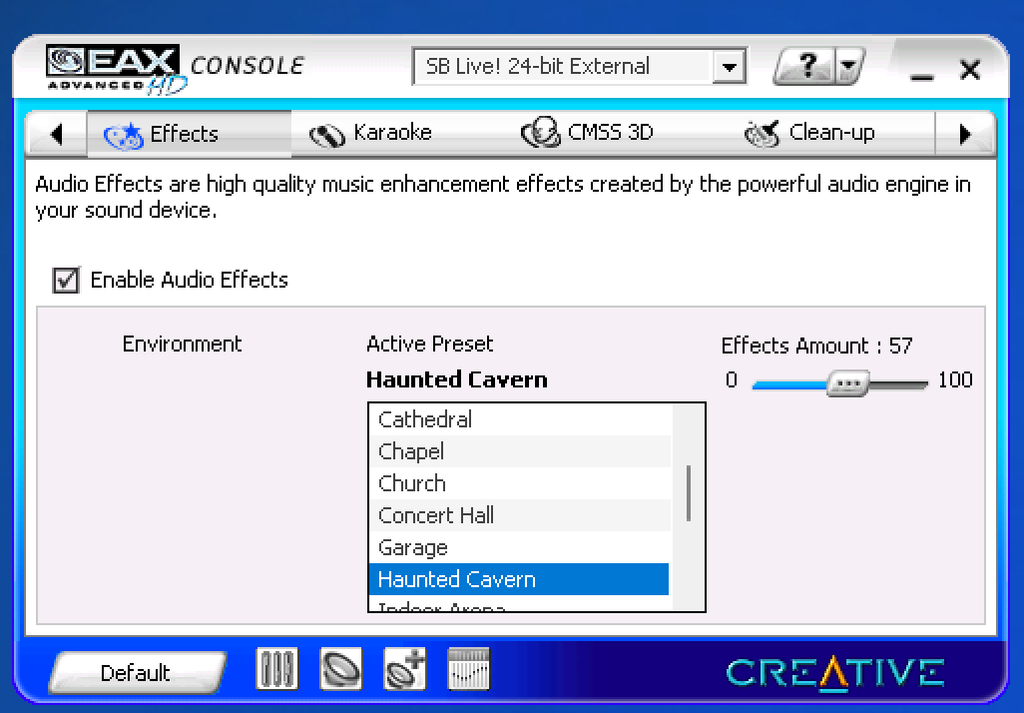Screen dimensions: 1024x713
Task: Open the Help button dropdown arrow
Action: click(x=849, y=66)
